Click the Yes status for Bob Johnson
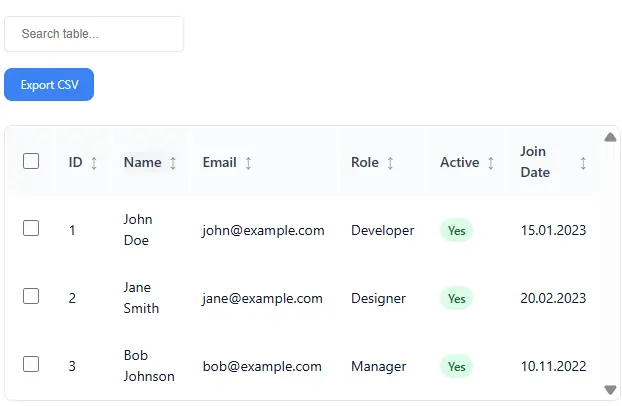Image resolution: width=622 pixels, height=406 pixels. point(456,366)
